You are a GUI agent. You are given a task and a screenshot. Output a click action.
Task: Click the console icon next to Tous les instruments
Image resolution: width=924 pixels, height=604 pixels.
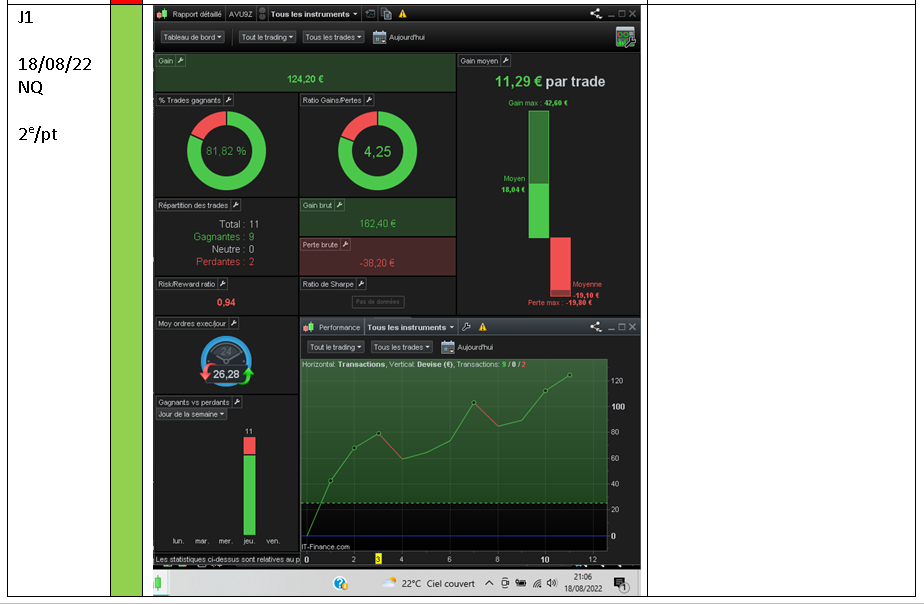point(369,14)
